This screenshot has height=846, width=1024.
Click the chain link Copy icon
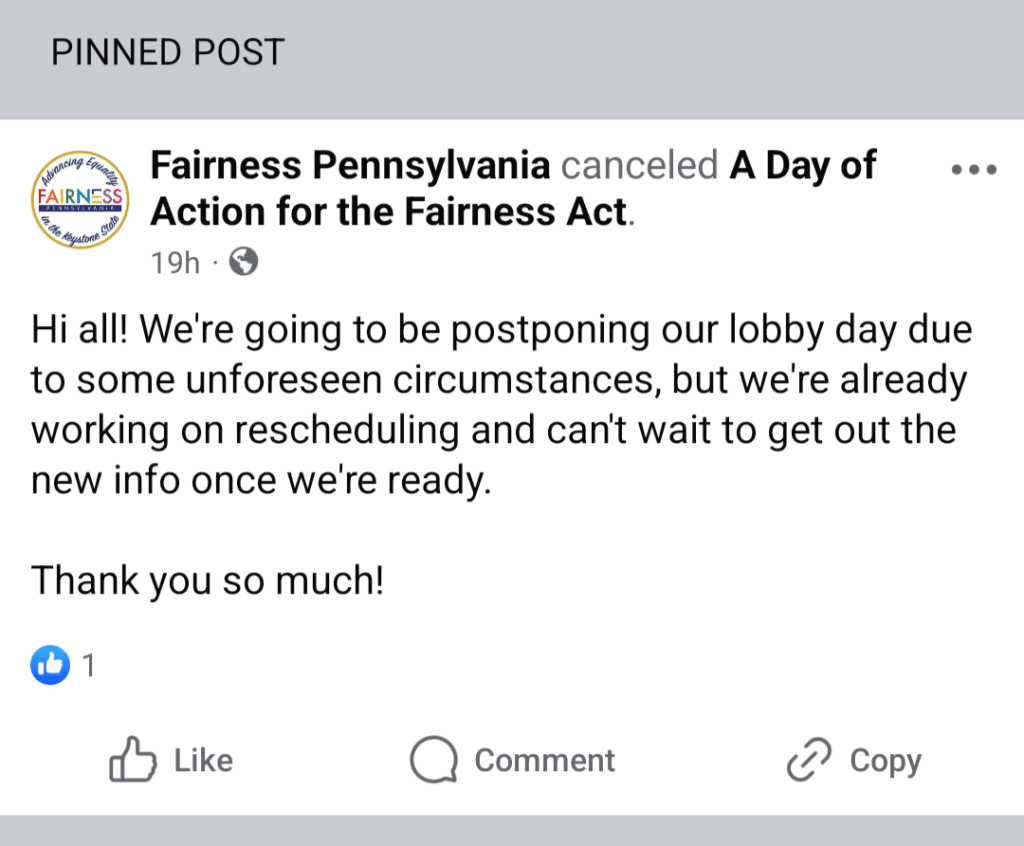click(809, 760)
